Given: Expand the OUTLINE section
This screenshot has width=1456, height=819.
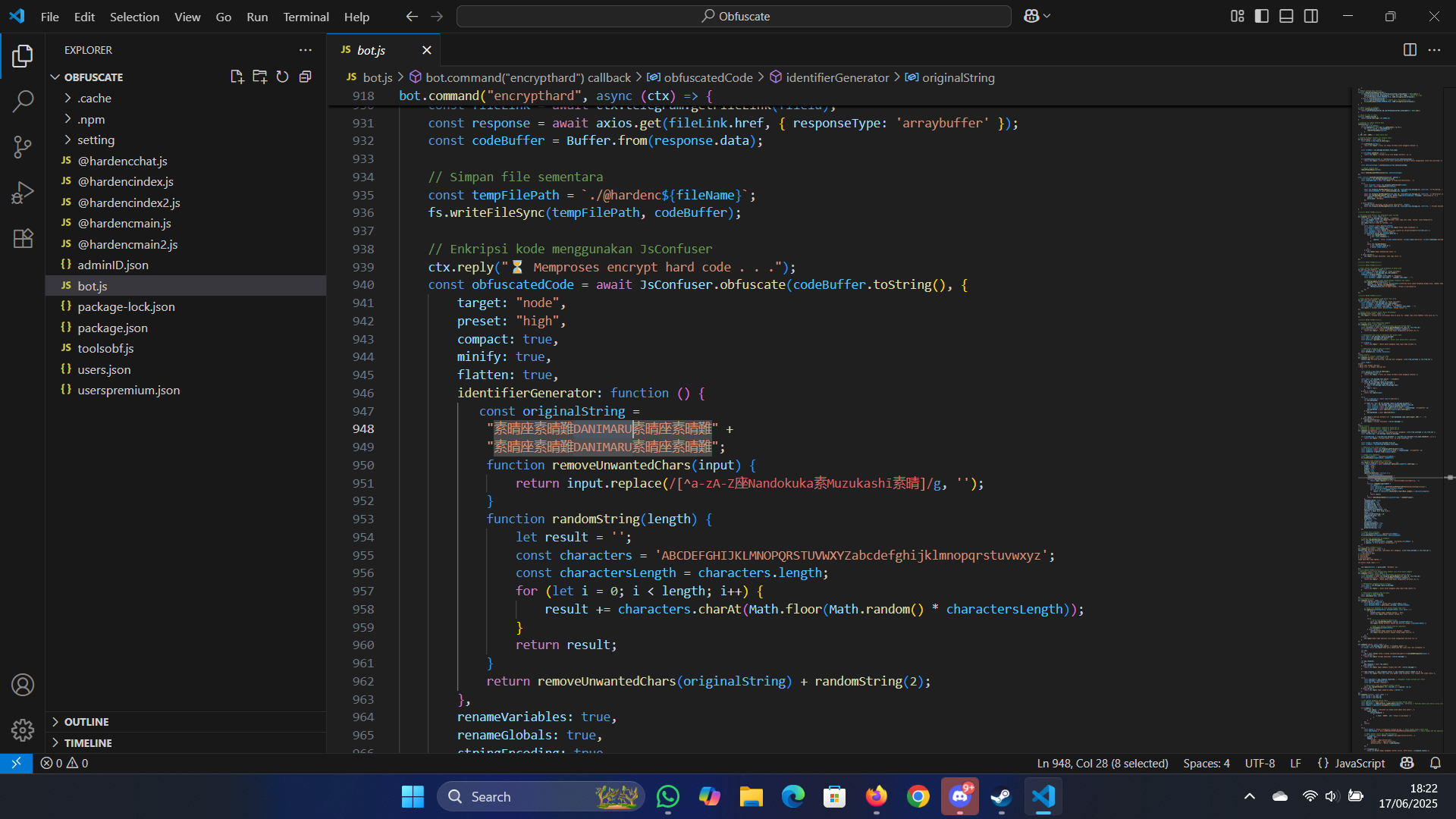Looking at the screenshot, I should 86,722.
